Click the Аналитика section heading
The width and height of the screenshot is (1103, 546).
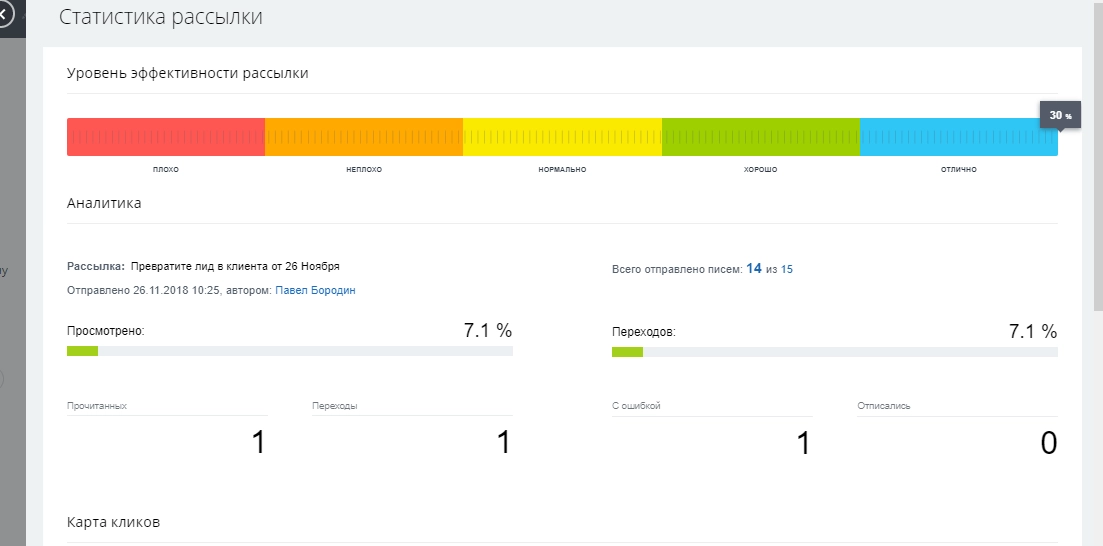104,204
